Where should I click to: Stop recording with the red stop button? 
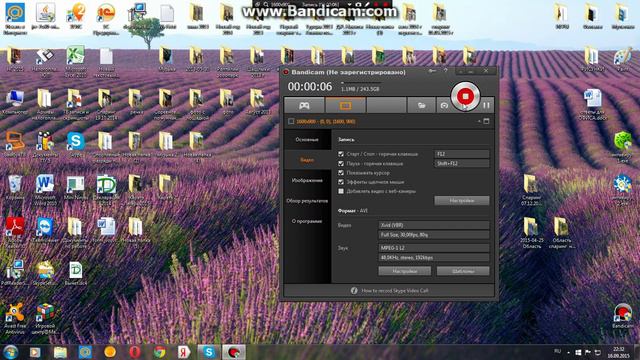coord(465,96)
